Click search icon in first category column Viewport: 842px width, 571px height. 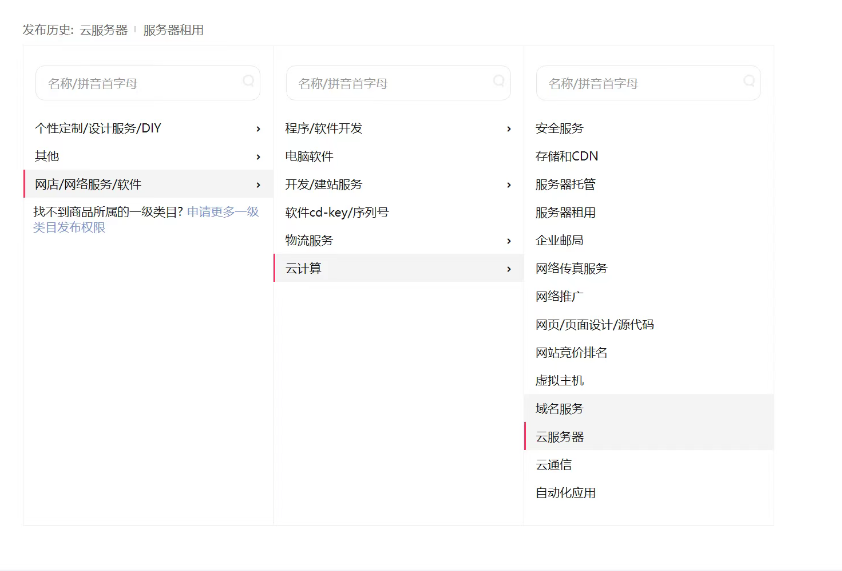coord(248,82)
